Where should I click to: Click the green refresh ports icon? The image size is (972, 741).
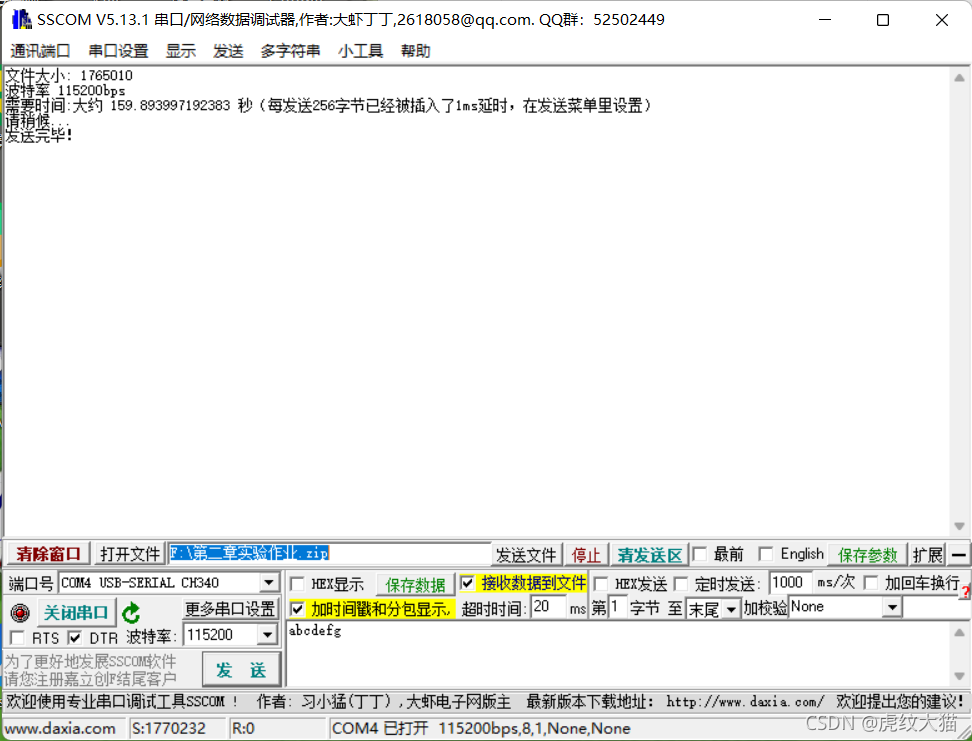133,612
